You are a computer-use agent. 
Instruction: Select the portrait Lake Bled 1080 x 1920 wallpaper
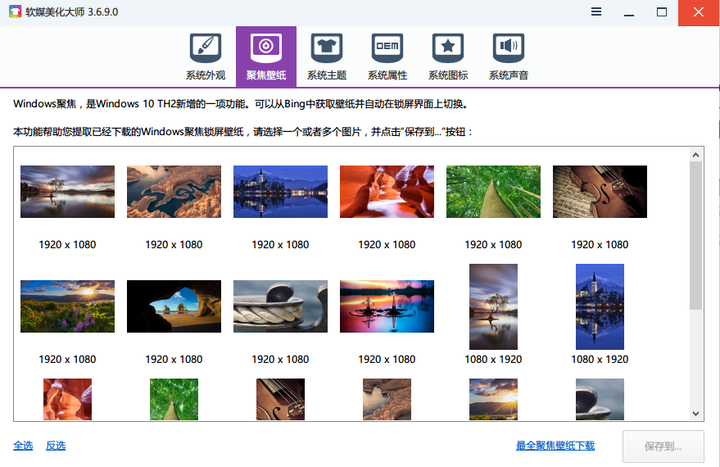pos(600,307)
